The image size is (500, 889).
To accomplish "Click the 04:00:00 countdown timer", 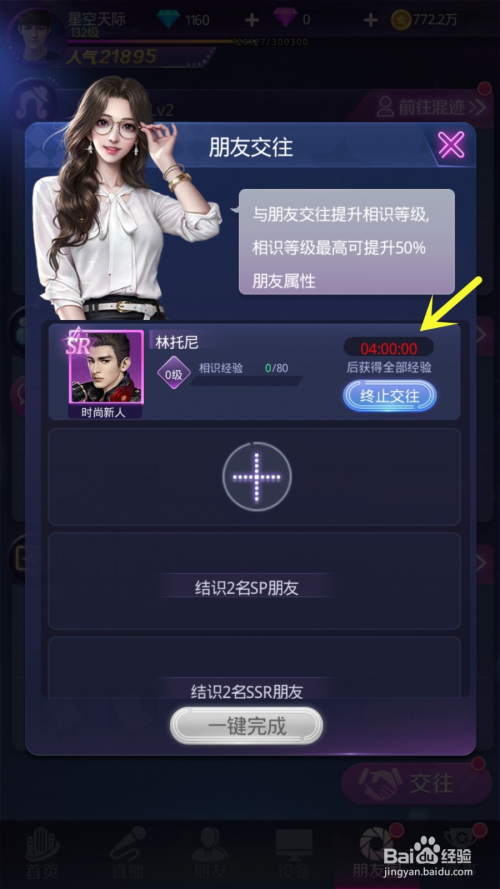I will (x=389, y=348).
